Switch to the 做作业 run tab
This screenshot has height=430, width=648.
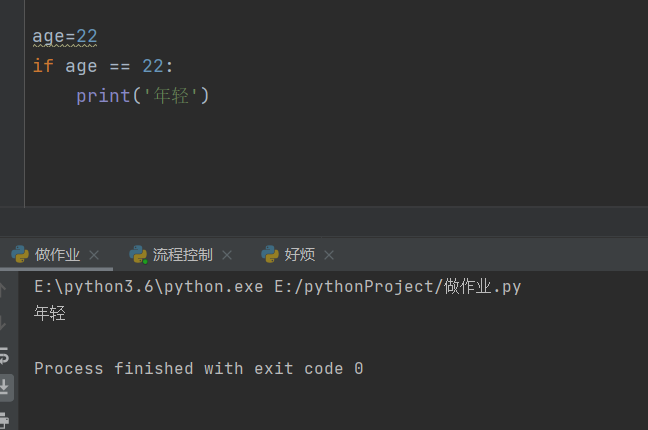57,254
